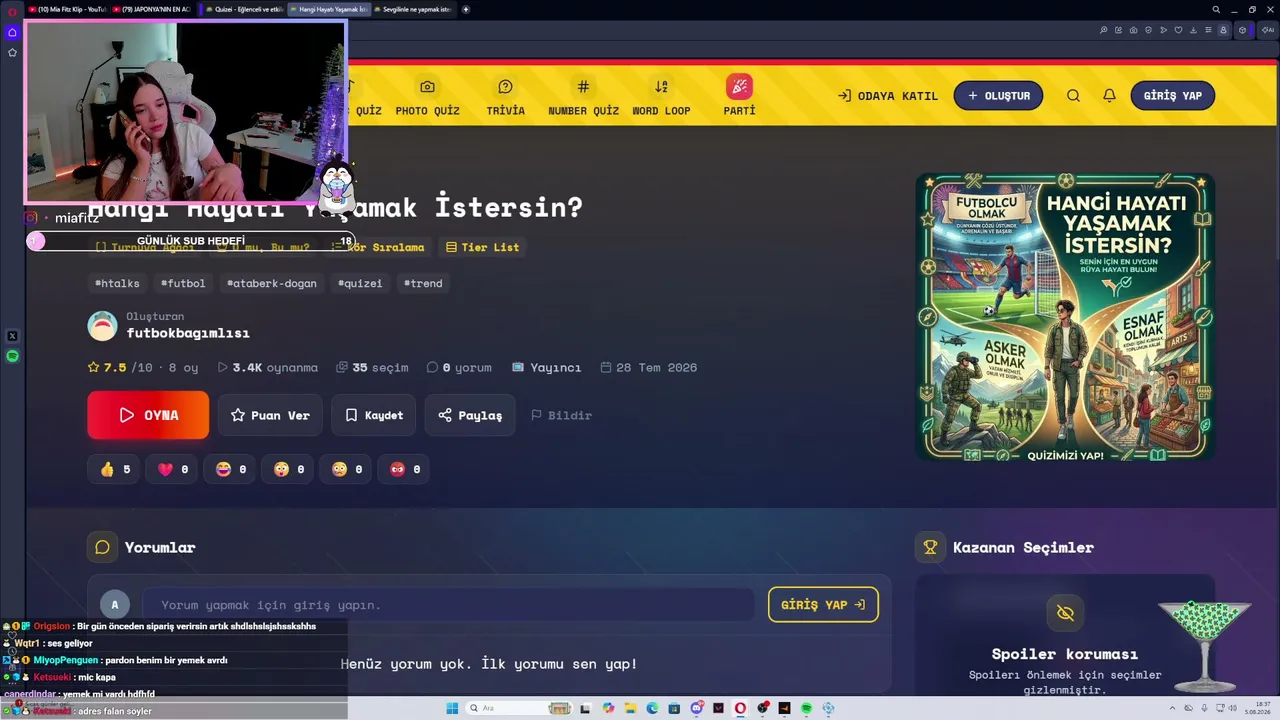Switch to the Sevgilinle ne yapmak tab
Viewport: 1280px width, 720px height.
[413, 9]
